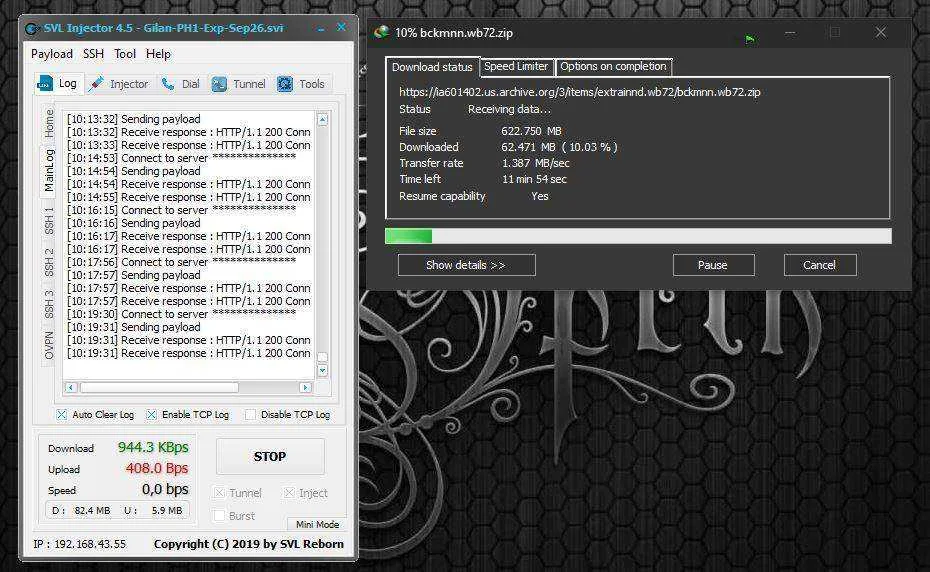Open the Payload menu
Viewport: 930px width, 572px height.
(x=52, y=54)
